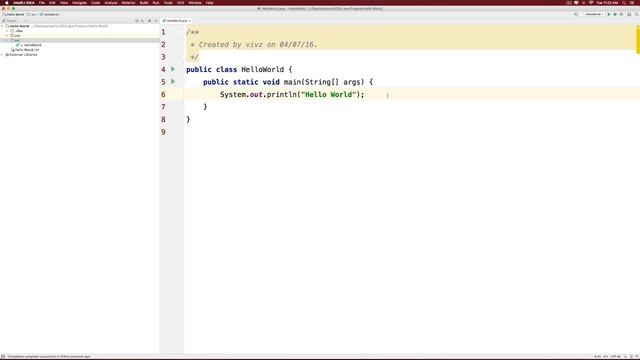This screenshot has width=640, height=360.
Task: Click HelloWorld breadcrumb in navigation bar
Action: tap(49, 14)
